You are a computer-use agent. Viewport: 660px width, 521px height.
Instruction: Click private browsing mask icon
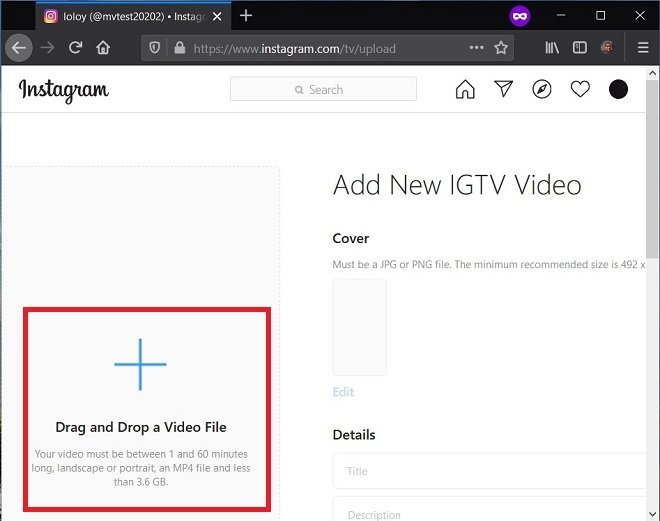520,16
